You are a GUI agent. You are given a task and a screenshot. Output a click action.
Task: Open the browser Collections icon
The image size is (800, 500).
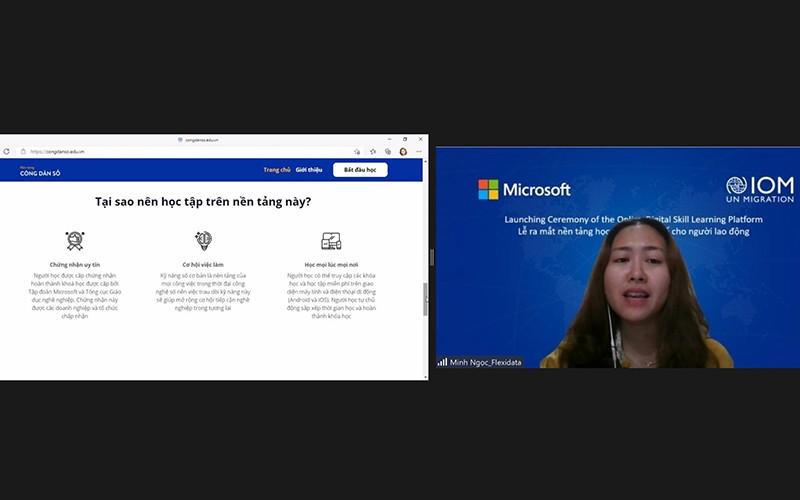tap(388, 152)
